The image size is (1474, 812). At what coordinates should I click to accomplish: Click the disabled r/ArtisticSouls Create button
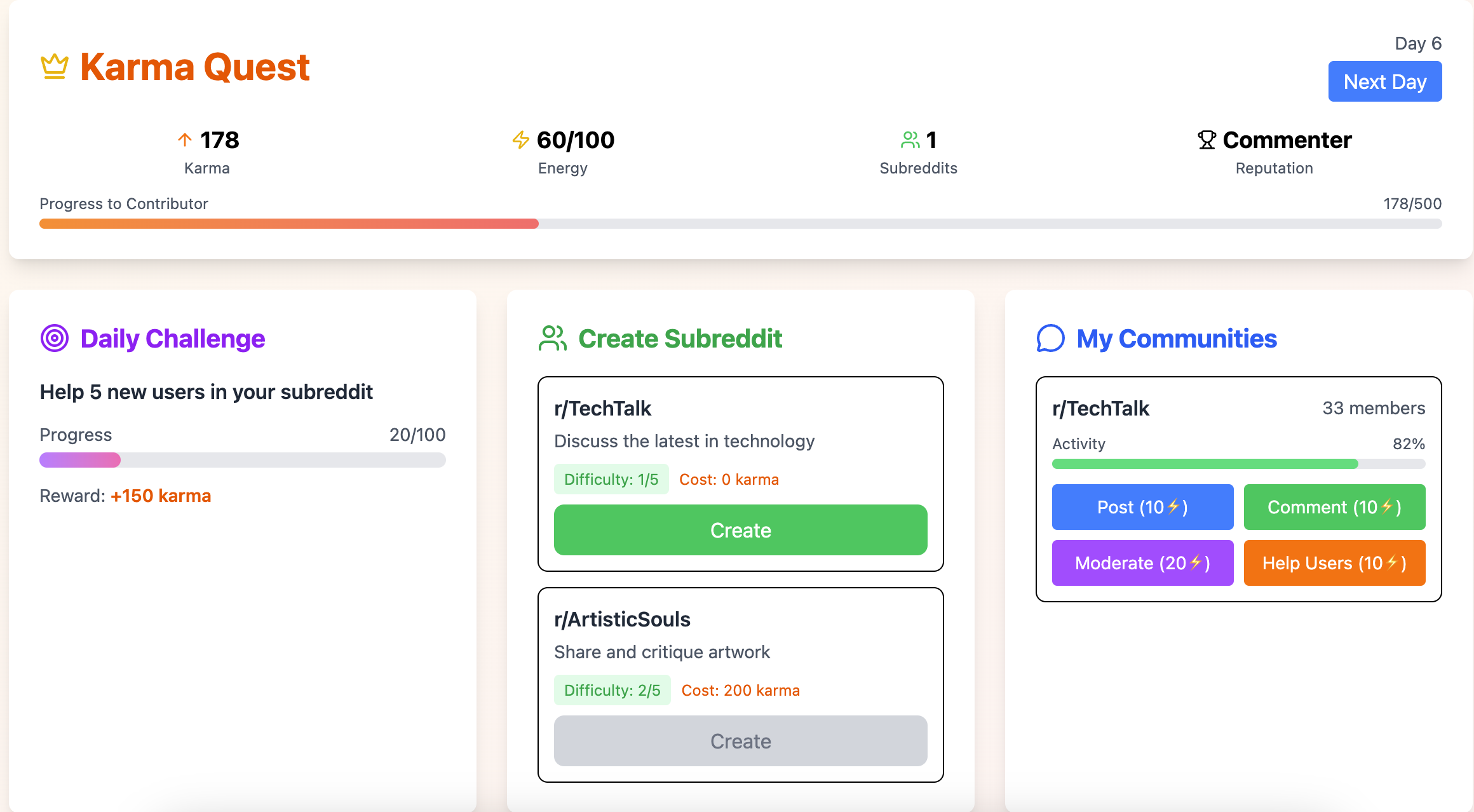740,741
